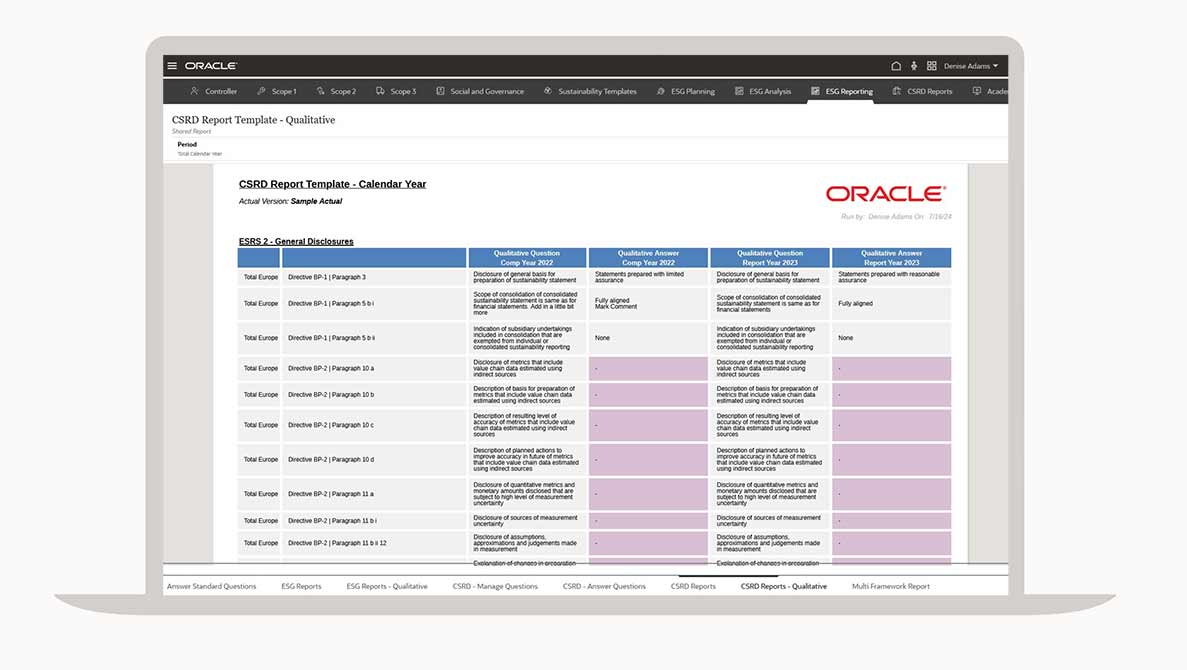Expand the Denise Adams user menu
The image size is (1187, 670).
click(x=970, y=66)
